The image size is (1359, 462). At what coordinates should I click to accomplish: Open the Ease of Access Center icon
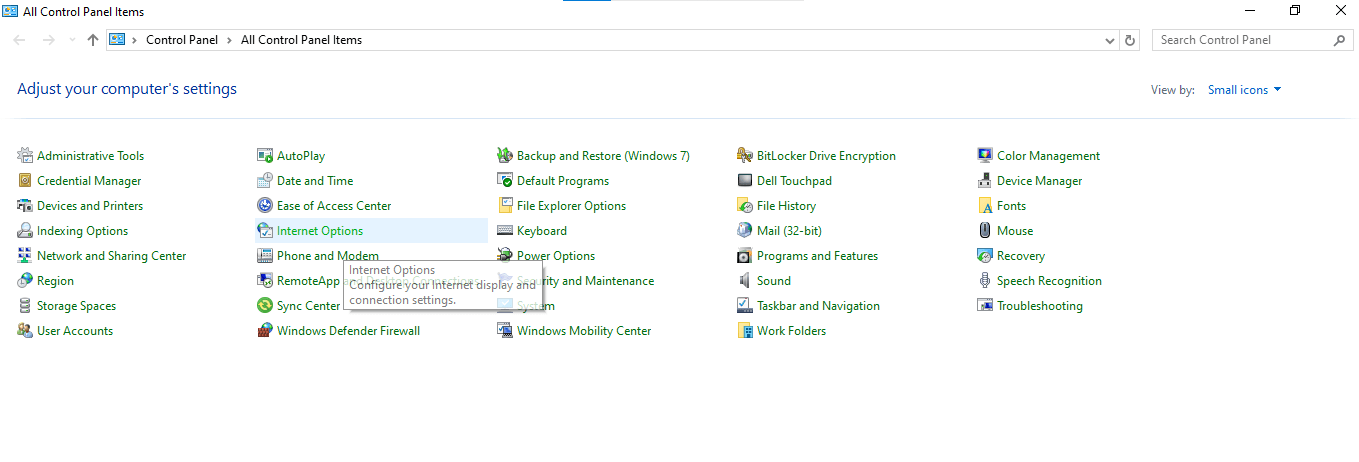[265, 206]
